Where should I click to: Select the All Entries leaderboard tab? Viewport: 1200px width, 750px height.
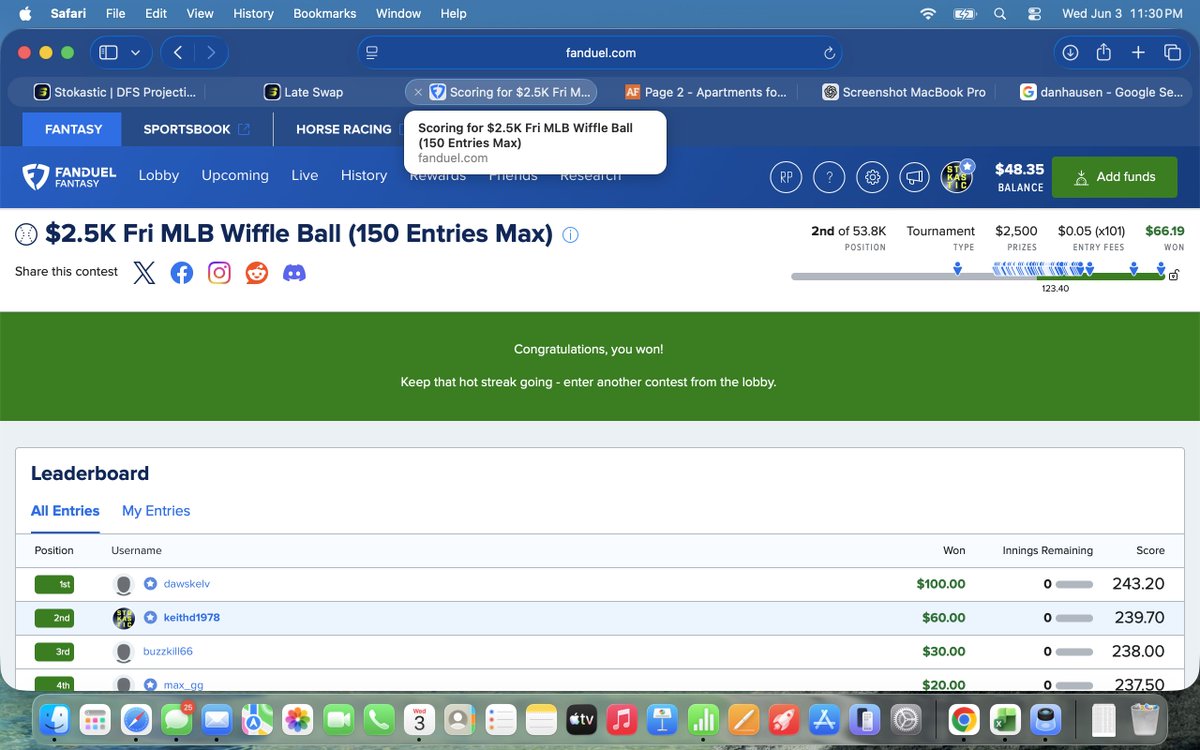point(65,511)
